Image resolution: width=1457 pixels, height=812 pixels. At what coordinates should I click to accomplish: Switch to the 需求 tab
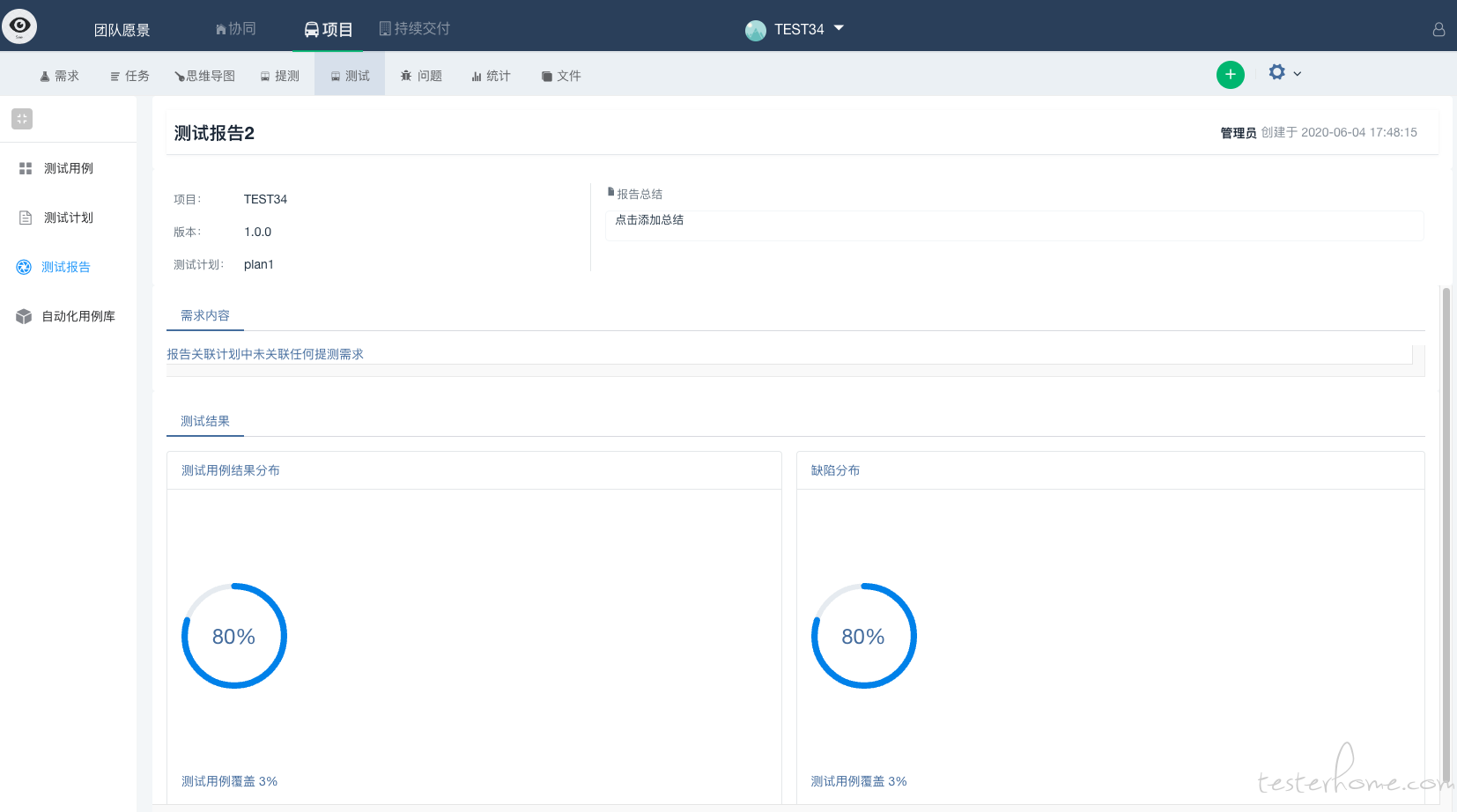[59, 76]
